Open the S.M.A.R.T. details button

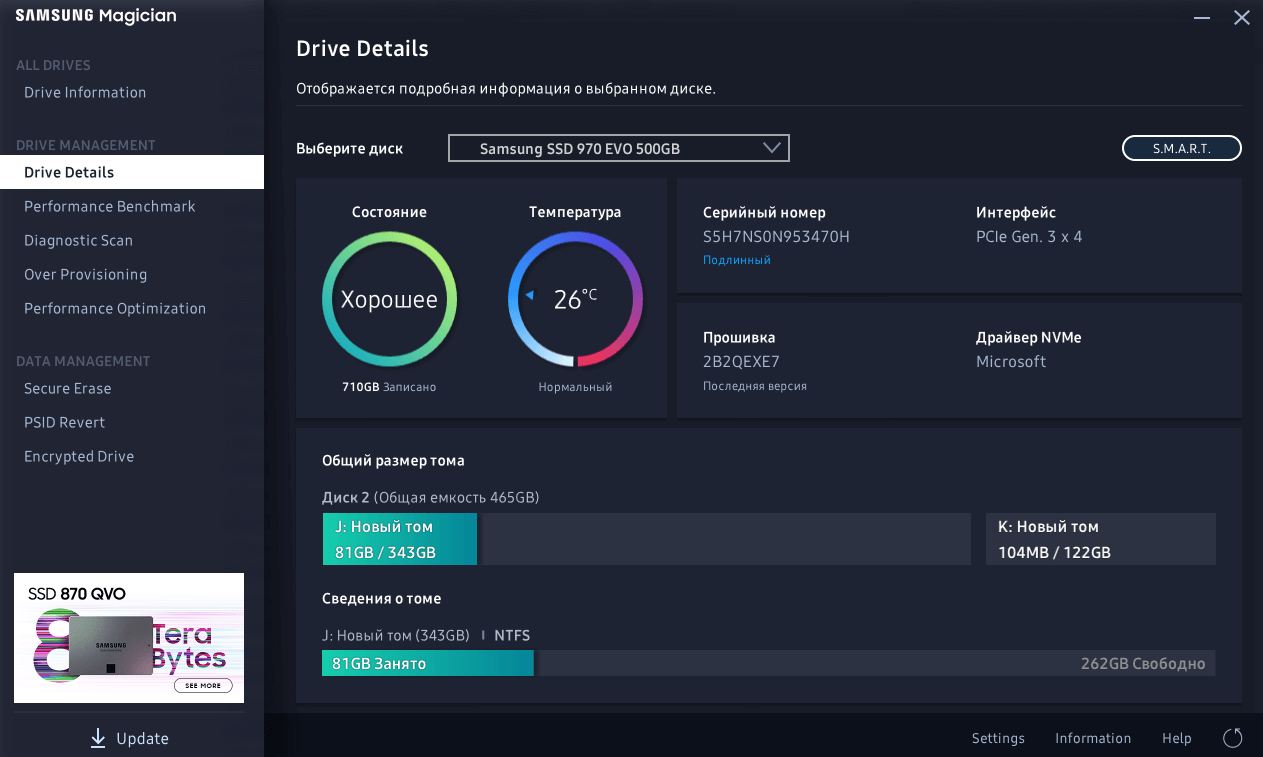(1181, 148)
